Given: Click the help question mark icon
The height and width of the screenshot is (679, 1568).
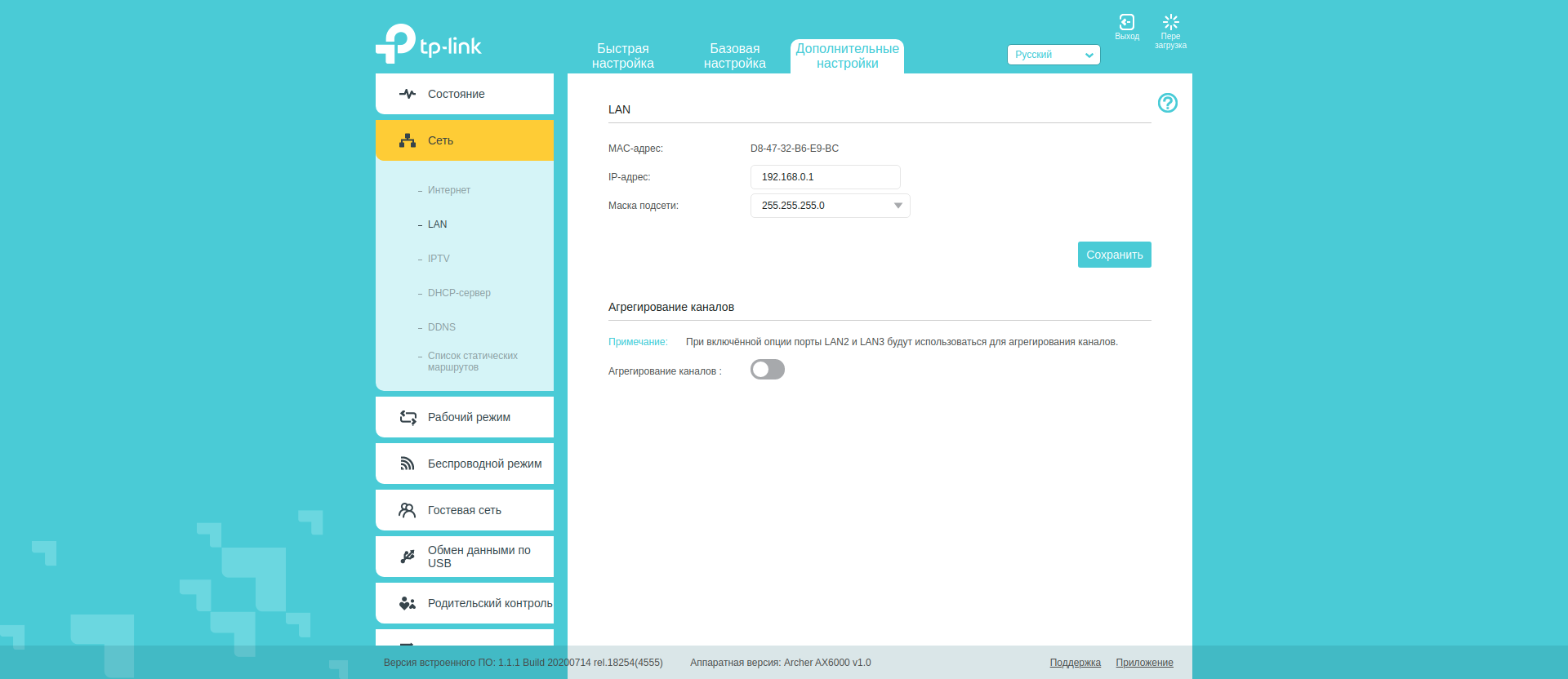Looking at the screenshot, I should point(1167,103).
